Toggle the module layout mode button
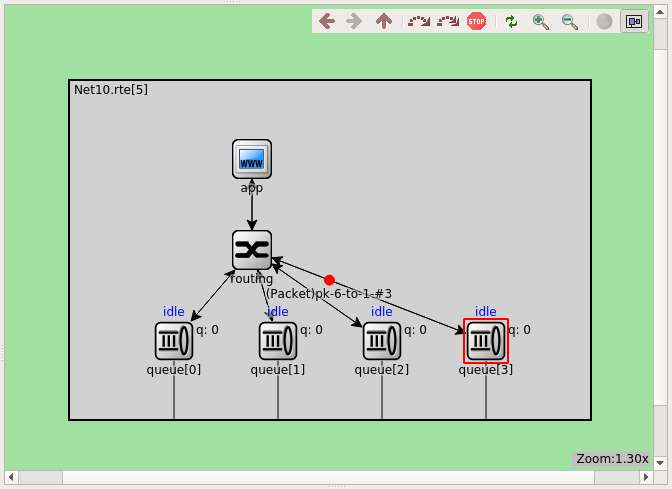672x489 pixels. (634, 21)
